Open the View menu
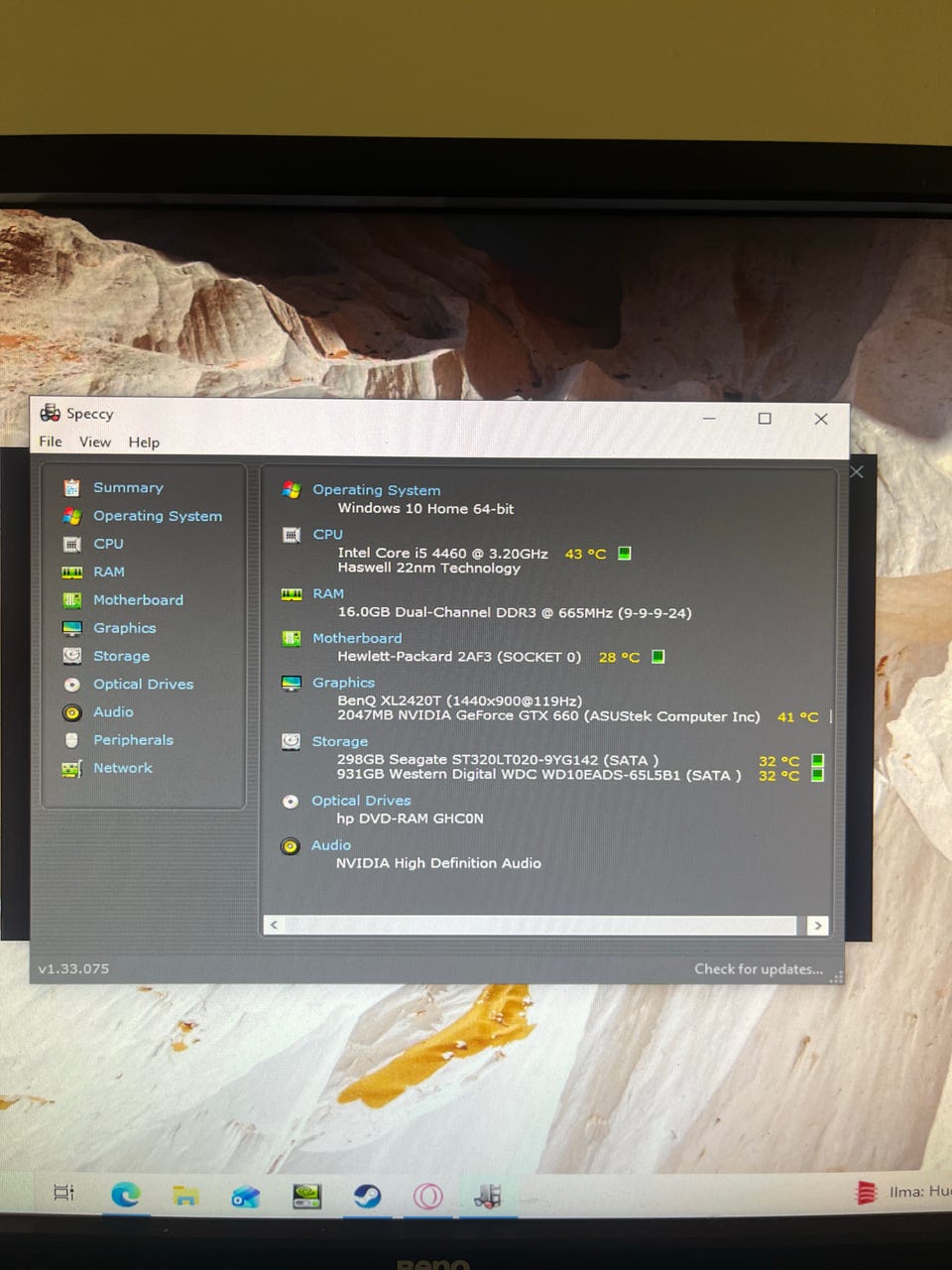The height and width of the screenshot is (1270, 952). click(x=95, y=442)
